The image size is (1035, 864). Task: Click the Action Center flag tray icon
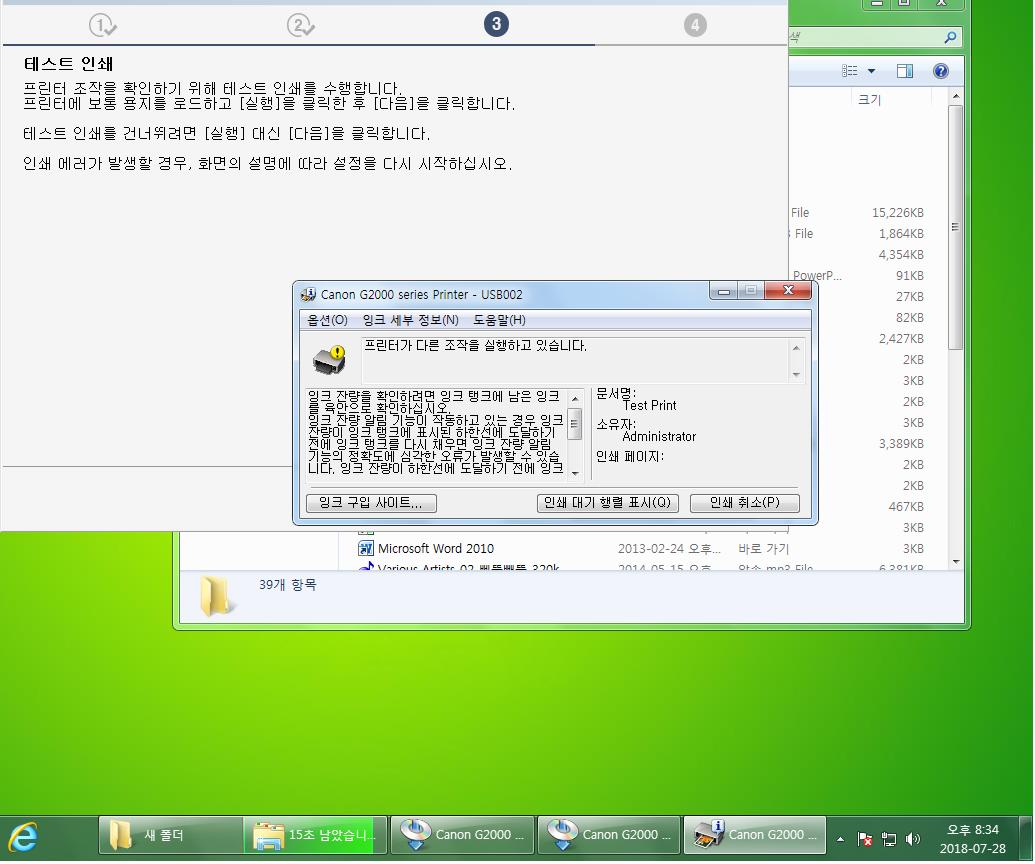866,839
